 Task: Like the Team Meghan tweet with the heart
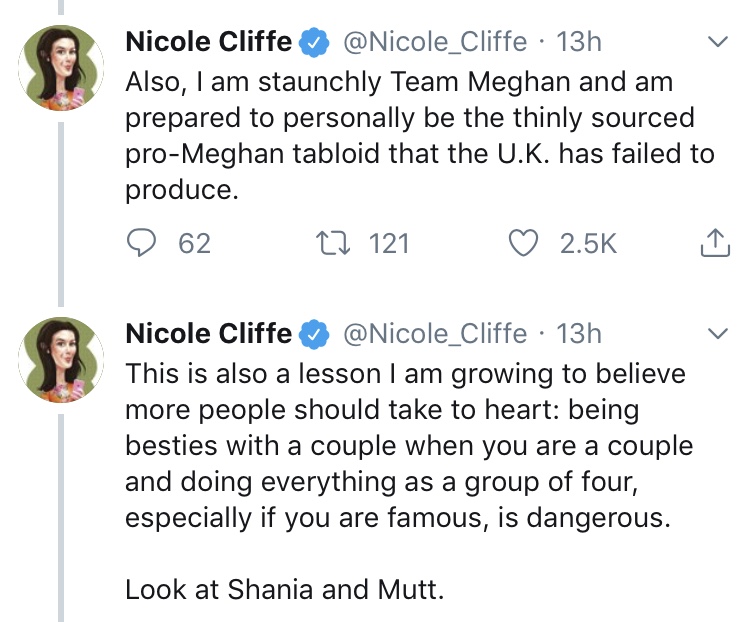tap(524, 243)
